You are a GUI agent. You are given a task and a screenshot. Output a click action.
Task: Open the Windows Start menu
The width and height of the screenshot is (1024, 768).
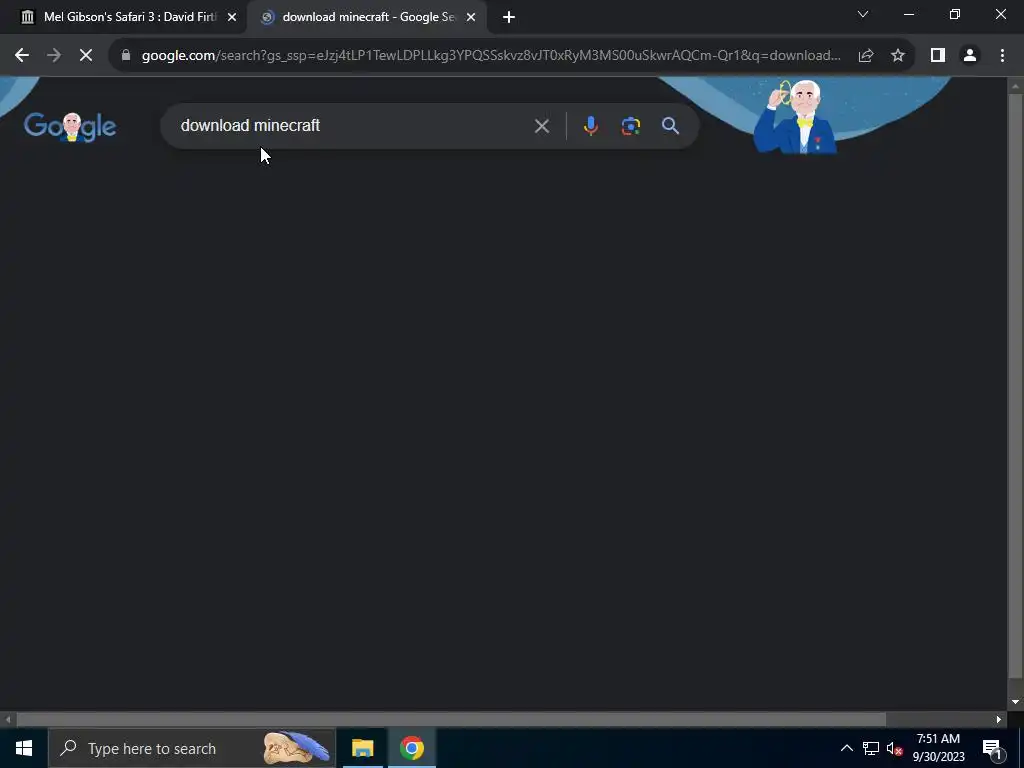[24, 748]
